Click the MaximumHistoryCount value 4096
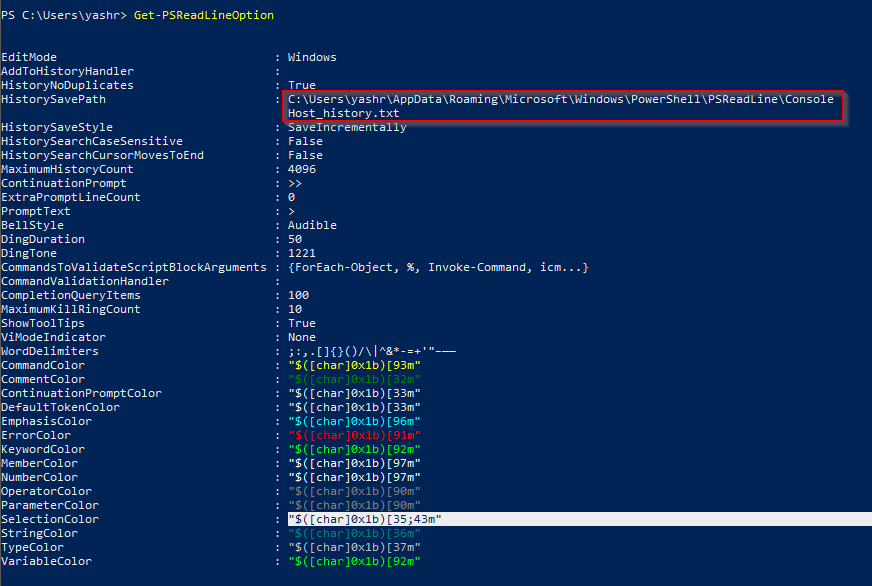Viewport: 872px width, 586px height. click(x=301, y=170)
